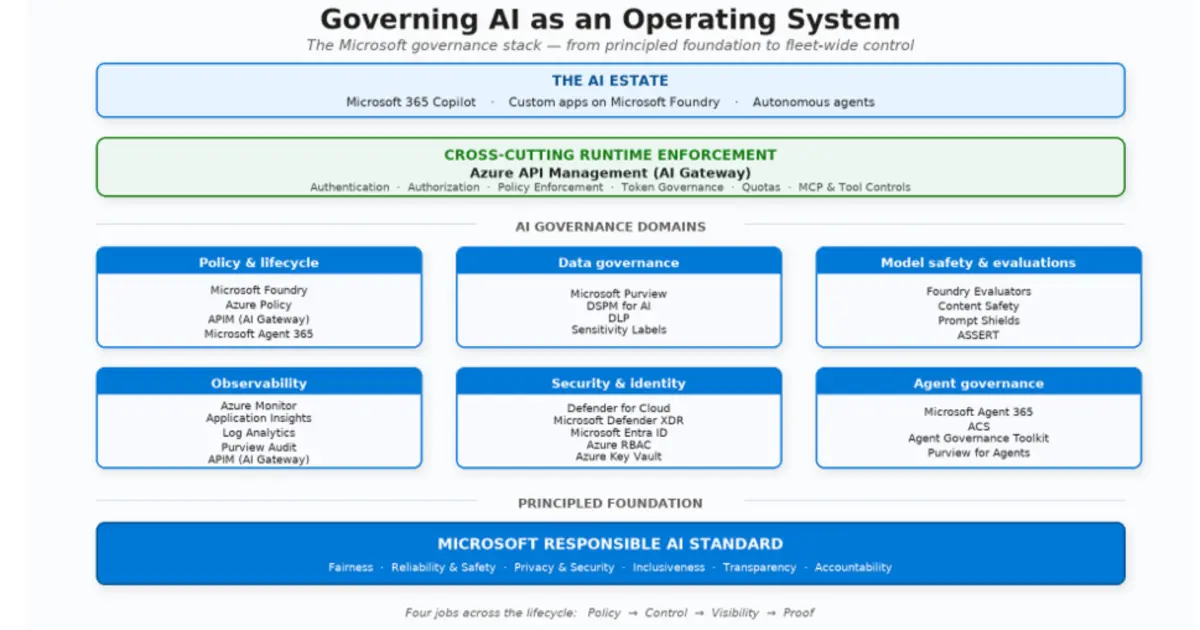1200x630 pixels.
Task: Click "Inclusiveness" in the blue bar
Action: [669, 567]
